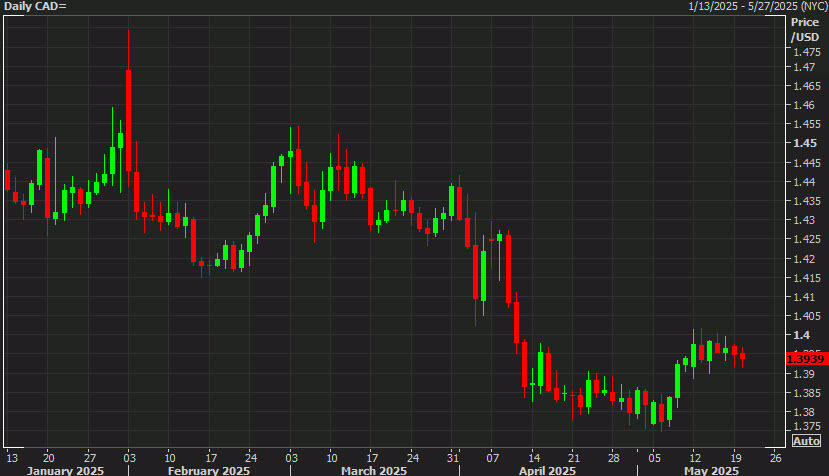The image size is (829, 476).
Task: Select the March 2025 month label
Action: click(374, 470)
